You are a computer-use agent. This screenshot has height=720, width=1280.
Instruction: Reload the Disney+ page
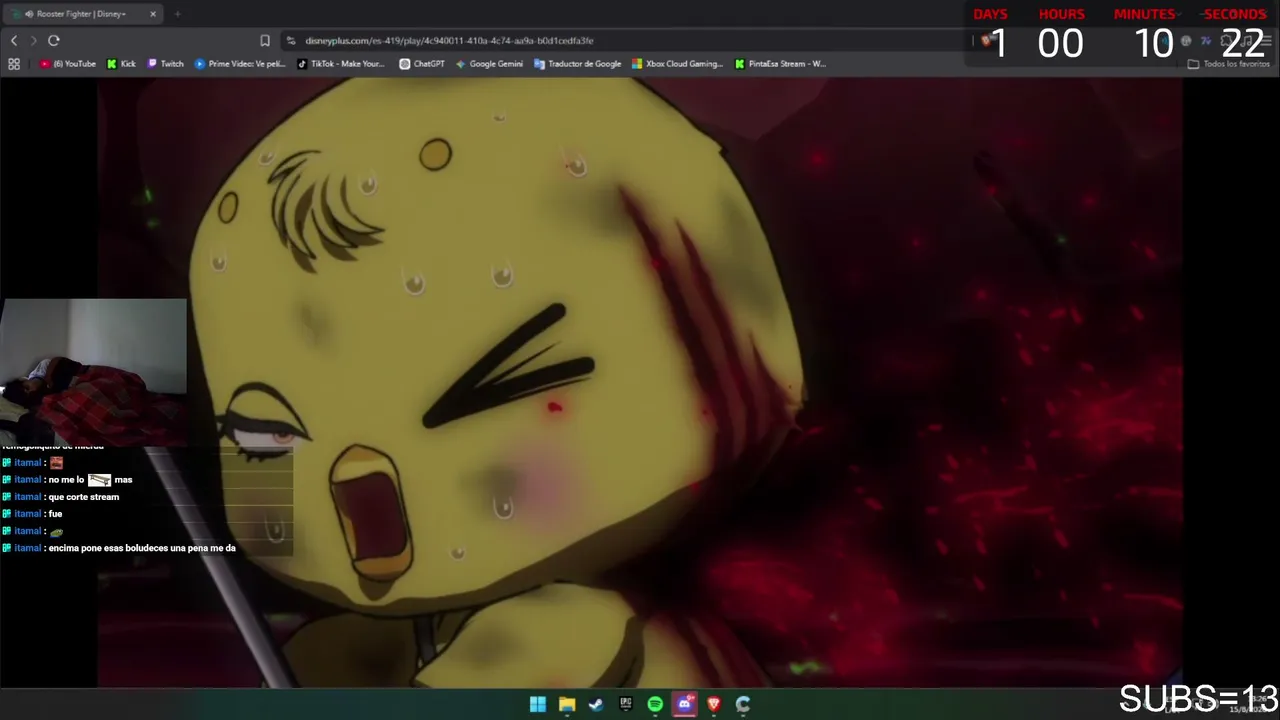pyautogui.click(x=54, y=40)
